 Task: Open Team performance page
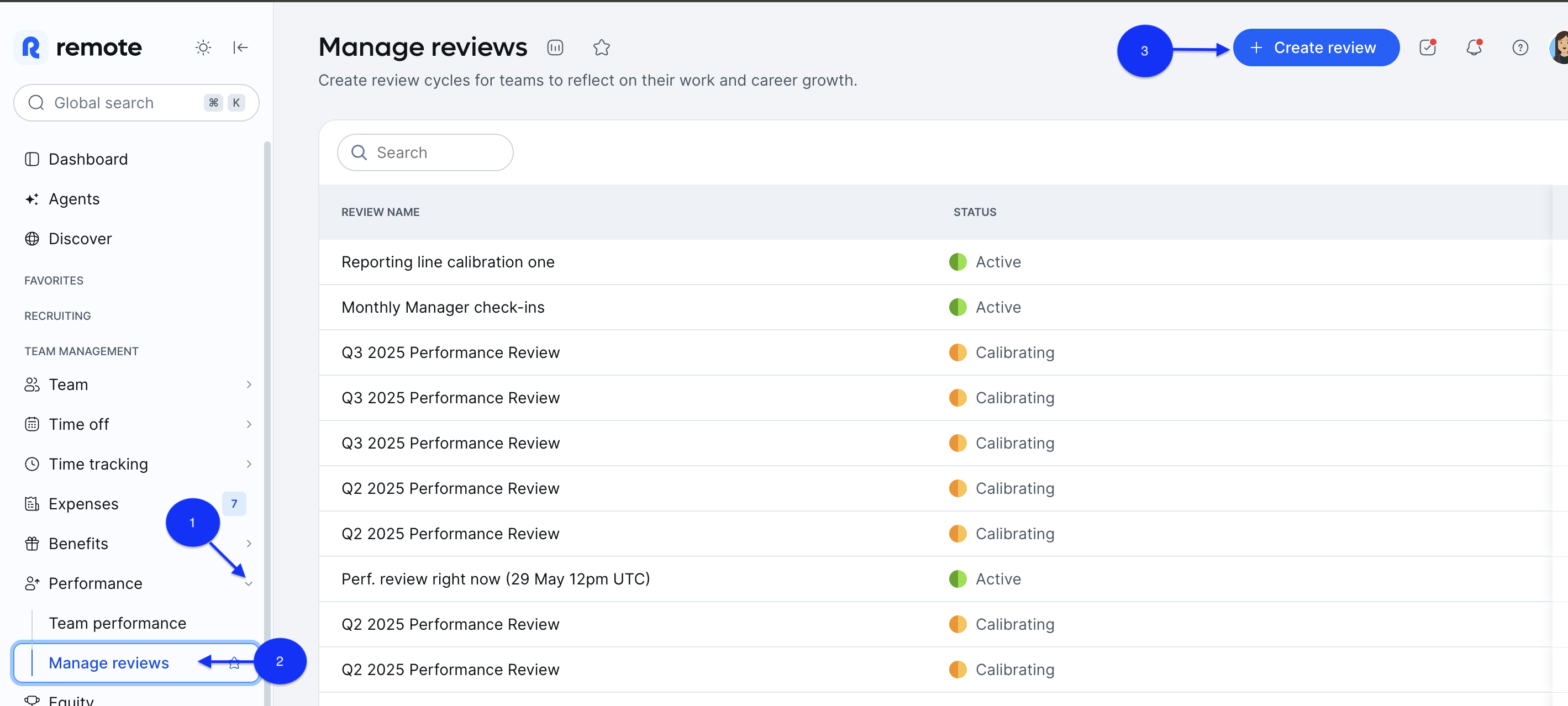coord(118,623)
